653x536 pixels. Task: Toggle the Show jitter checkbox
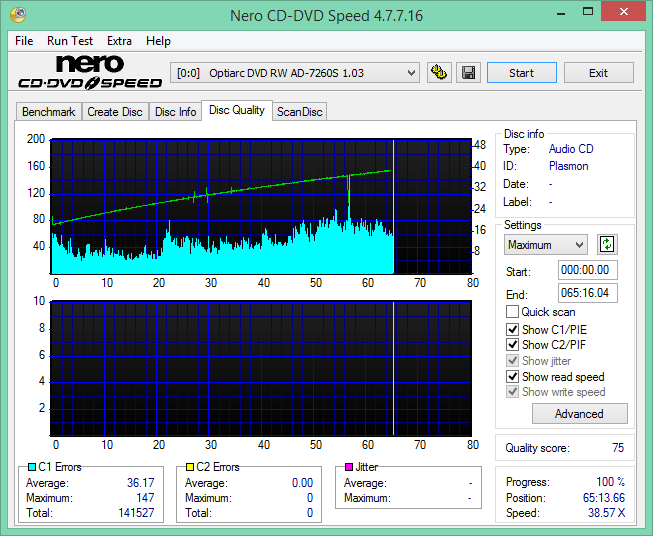pos(512,360)
